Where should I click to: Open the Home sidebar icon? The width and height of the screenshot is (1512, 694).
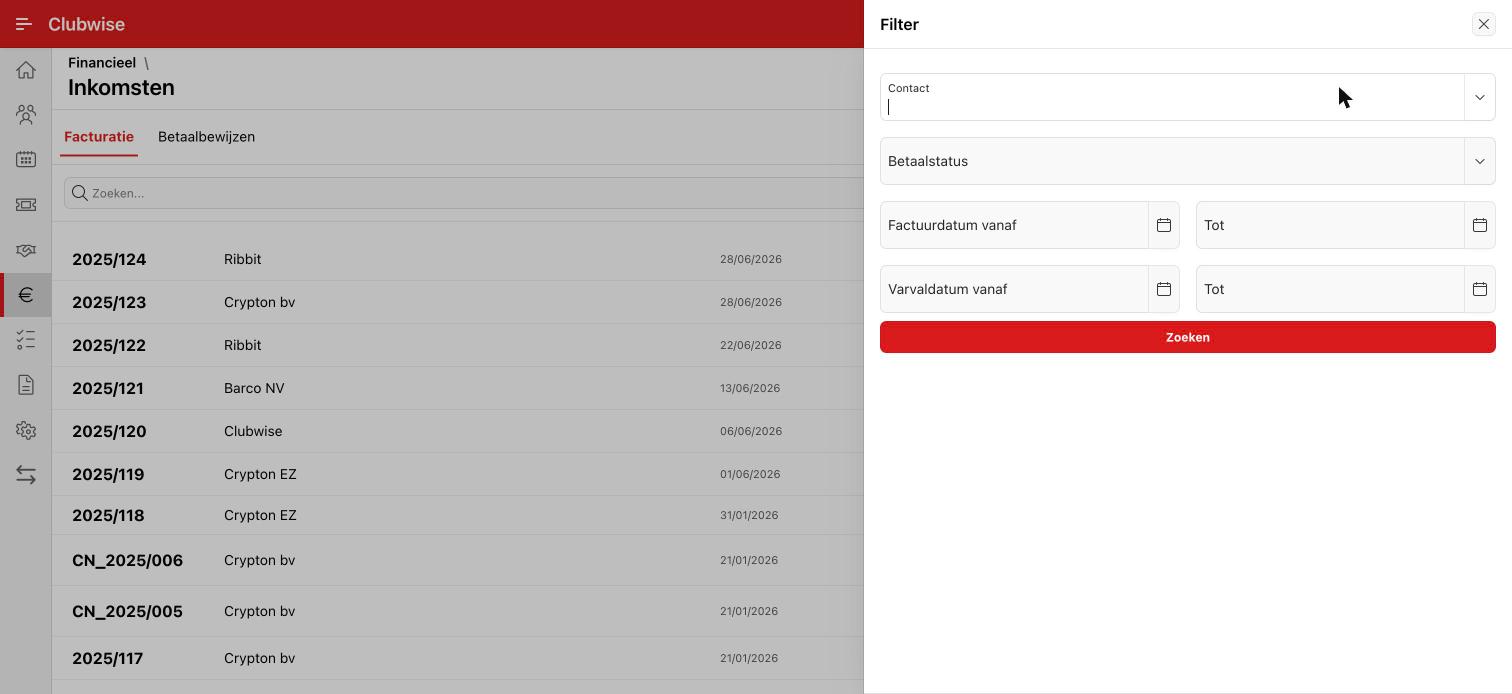click(26, 70)
